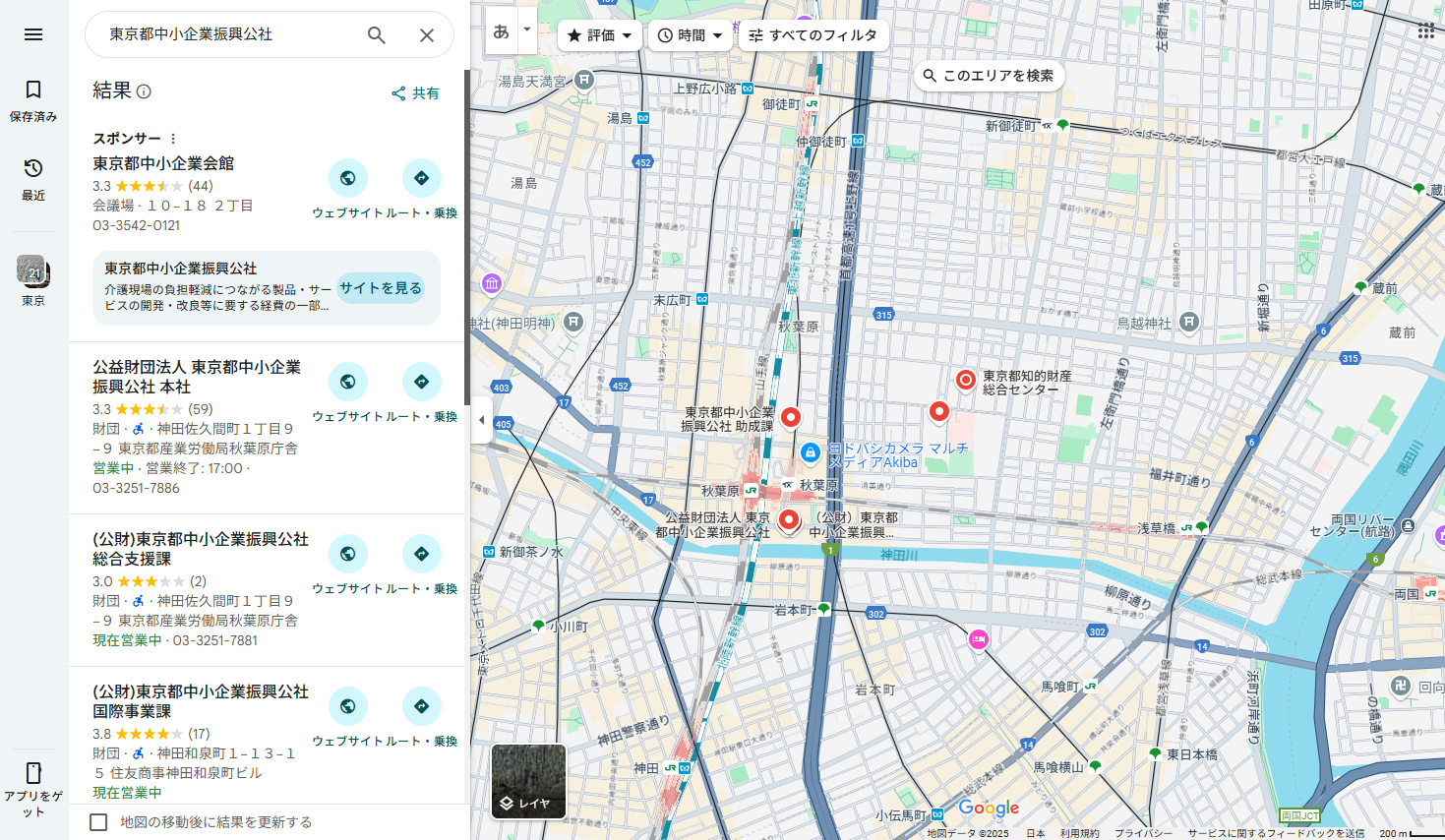Click the あ input method button

point(501,31)
